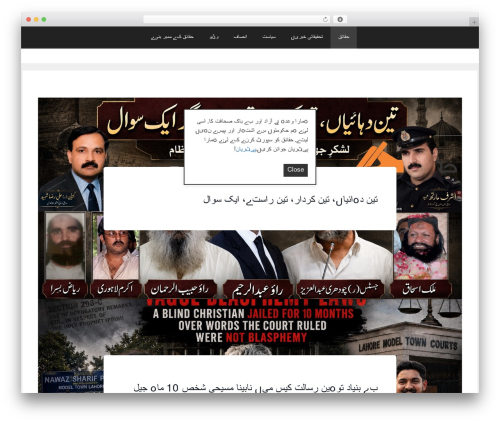
Task: Open the حقائق کے ممبر بنیں menu link
Action: pyautogui.click(x=172, y=37)
